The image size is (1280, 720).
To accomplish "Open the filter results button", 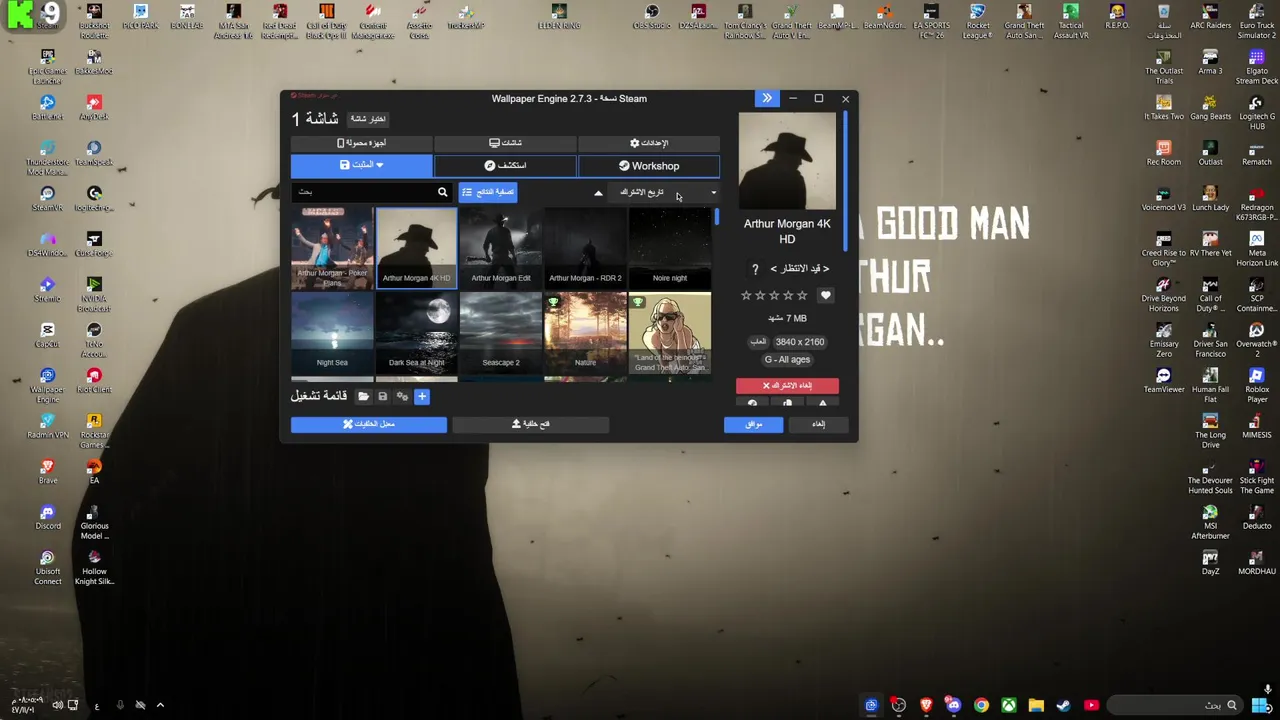I will [x=488, y=192].
